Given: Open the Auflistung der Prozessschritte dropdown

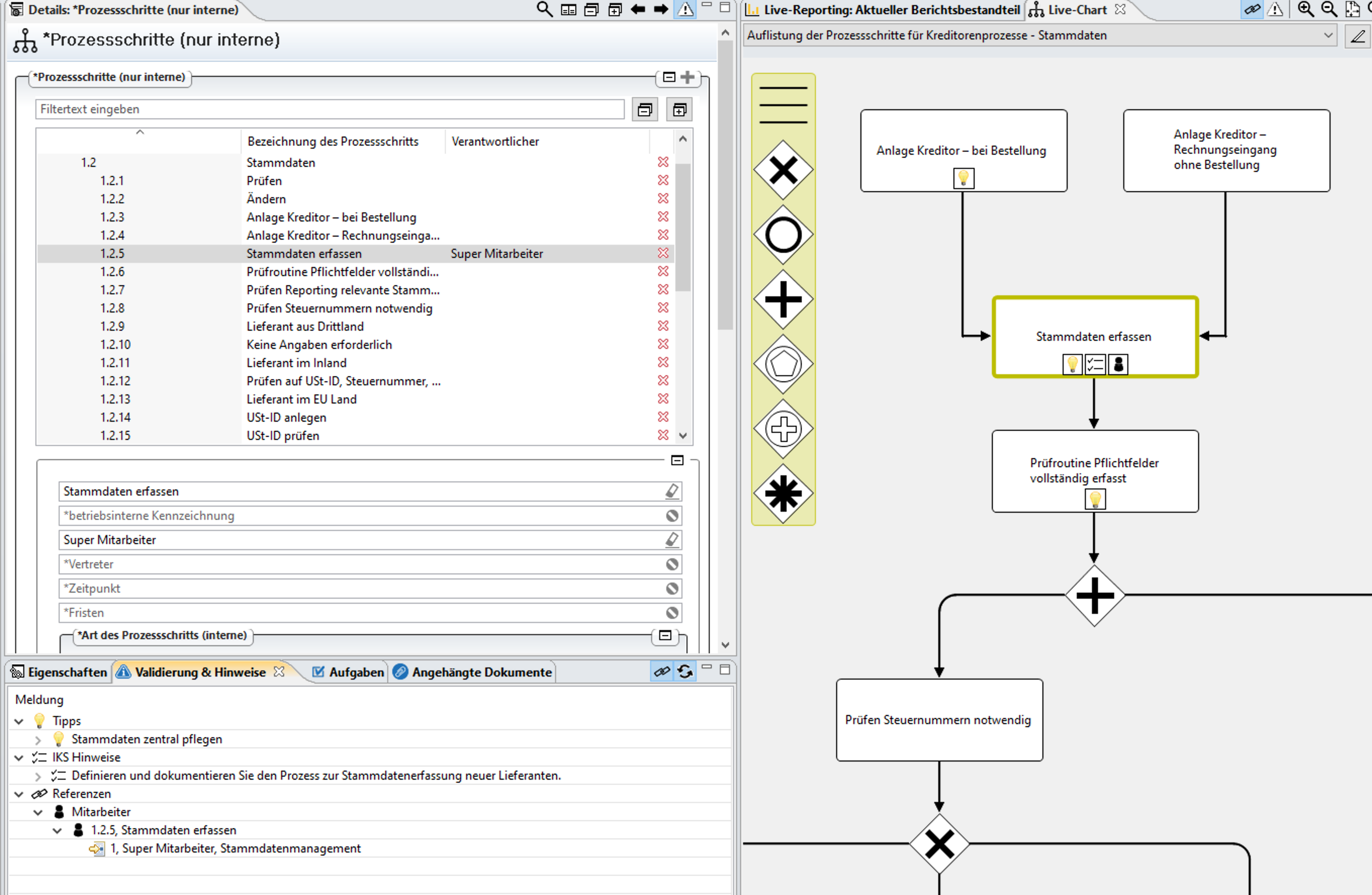Looking at the screenshot, I should [x=1328, y=35].
